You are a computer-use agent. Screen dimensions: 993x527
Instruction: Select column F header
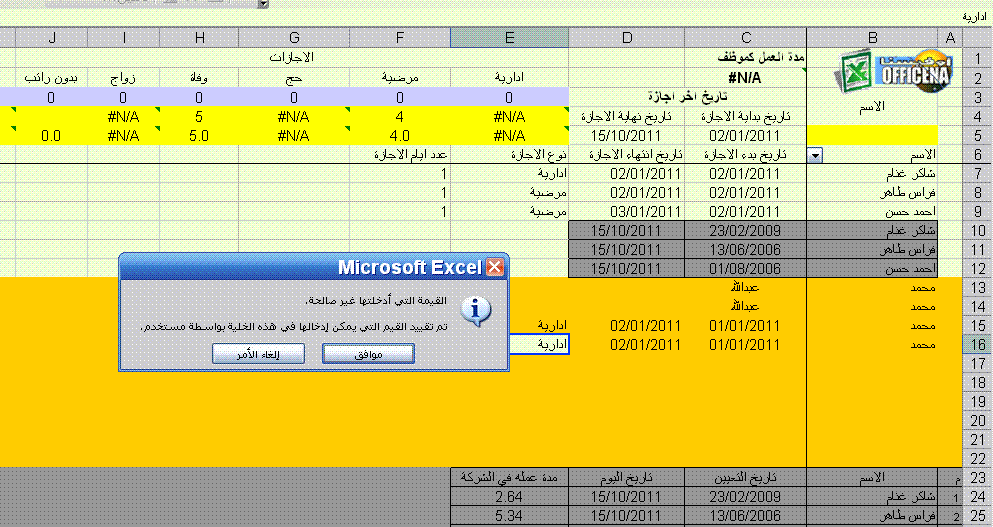(x=400, y=37)
